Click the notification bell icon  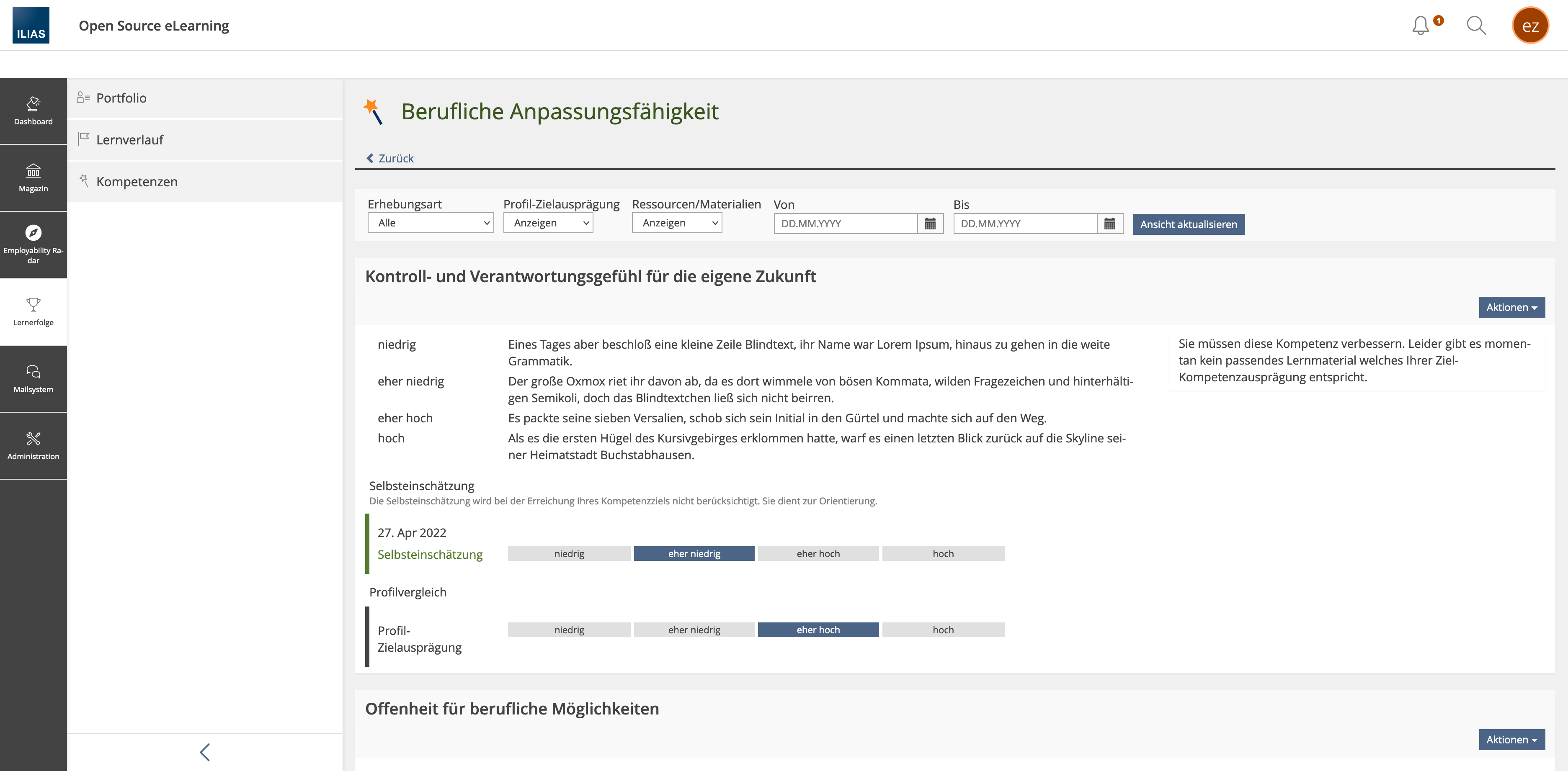point(1420,26)
